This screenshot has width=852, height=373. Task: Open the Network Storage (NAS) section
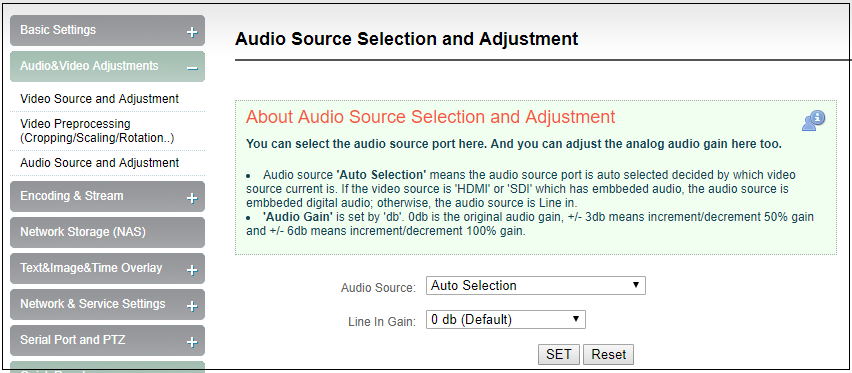[107, 232]
